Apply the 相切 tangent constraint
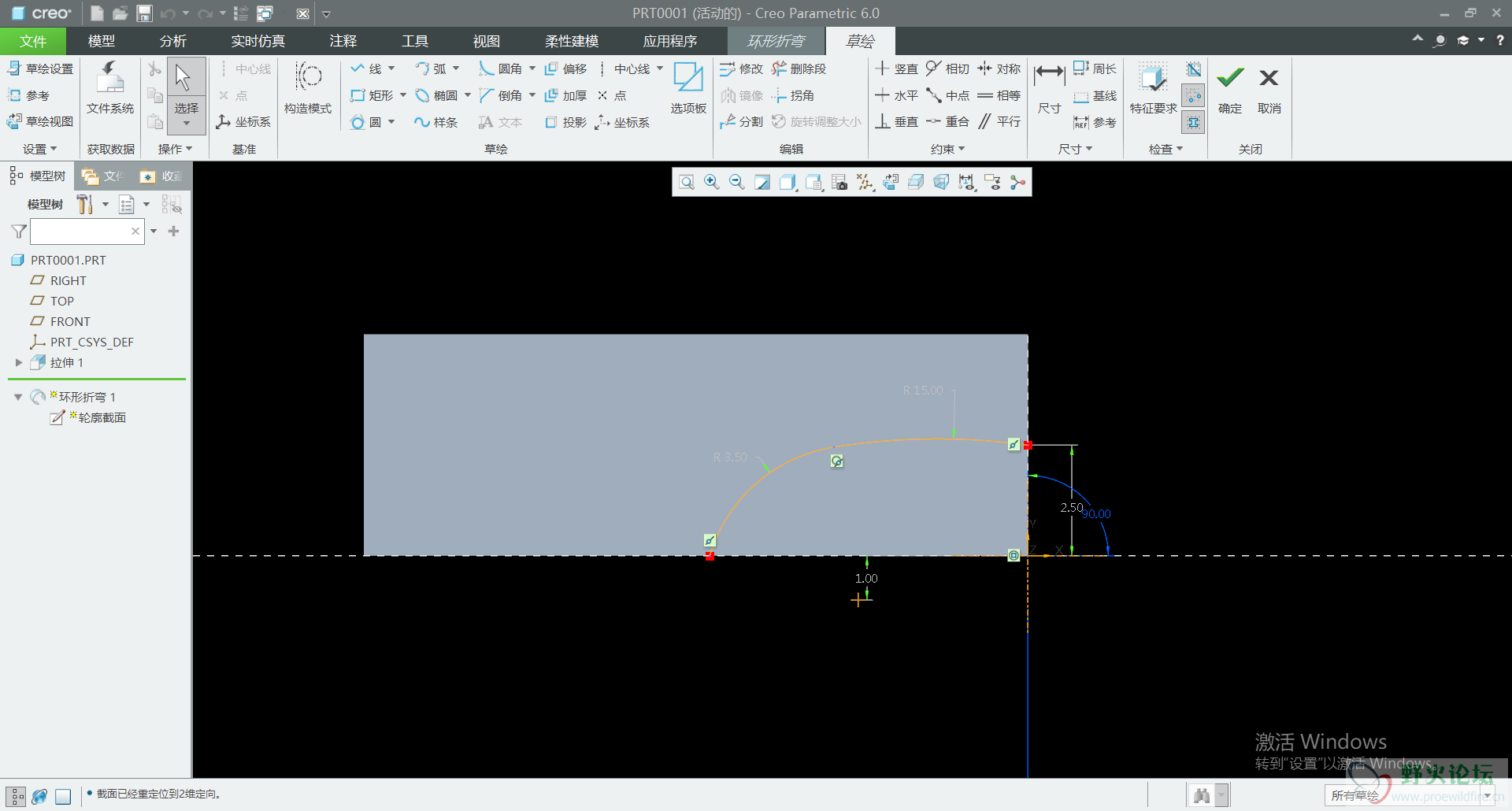 947,69
